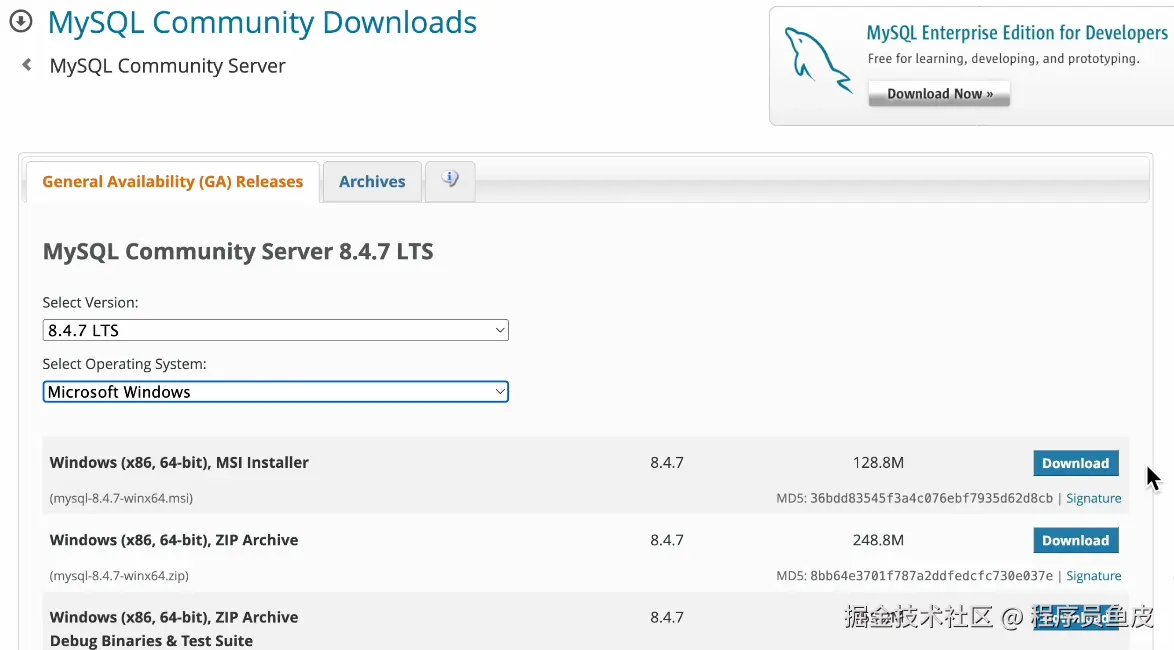Download the Windows MSI Installer

click(x=1076, y=463)
